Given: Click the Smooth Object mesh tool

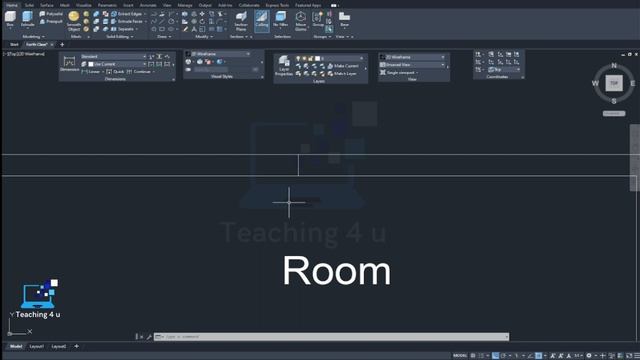Looking at the screenshot, I should 74,21.
